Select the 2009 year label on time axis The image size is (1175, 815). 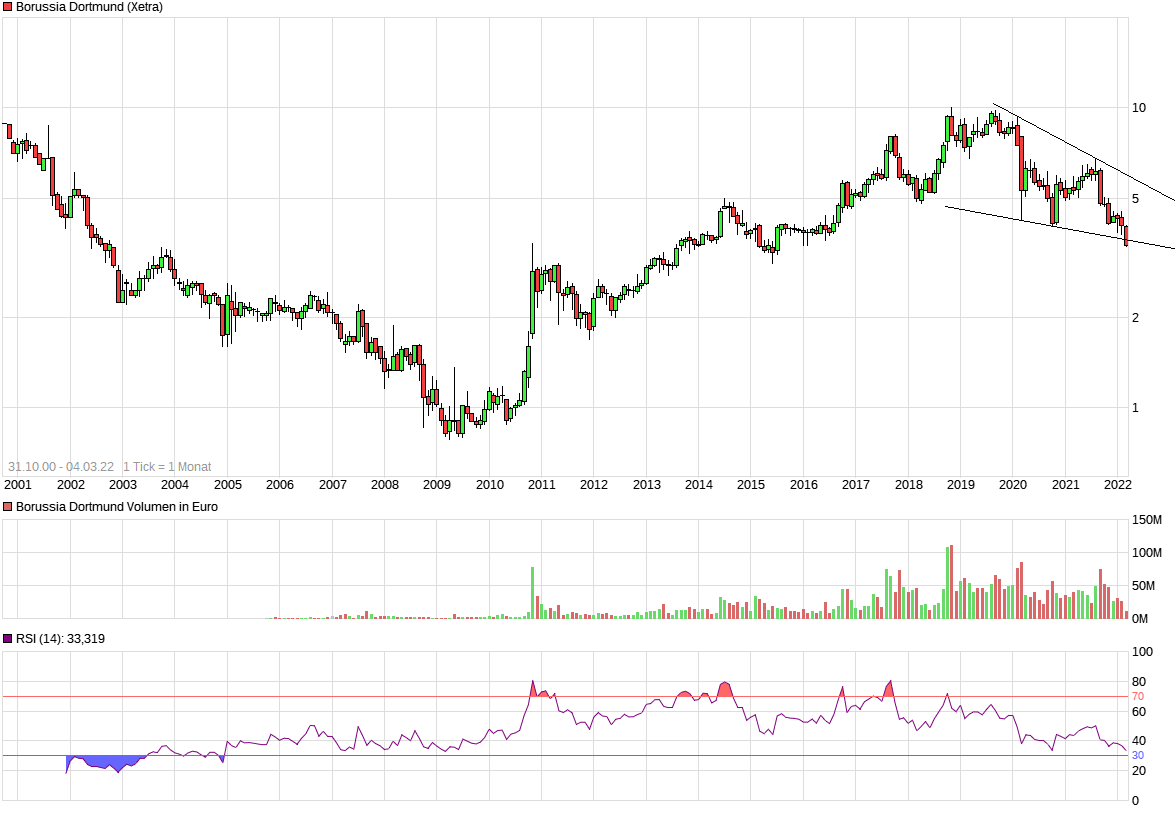[x=437, y=485]
